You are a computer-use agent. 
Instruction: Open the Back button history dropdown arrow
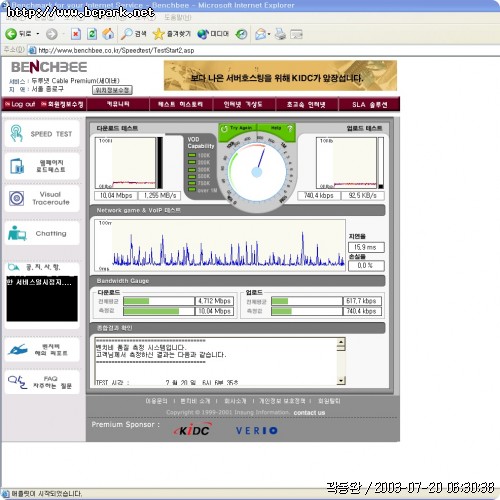click(x=38, y=34)
